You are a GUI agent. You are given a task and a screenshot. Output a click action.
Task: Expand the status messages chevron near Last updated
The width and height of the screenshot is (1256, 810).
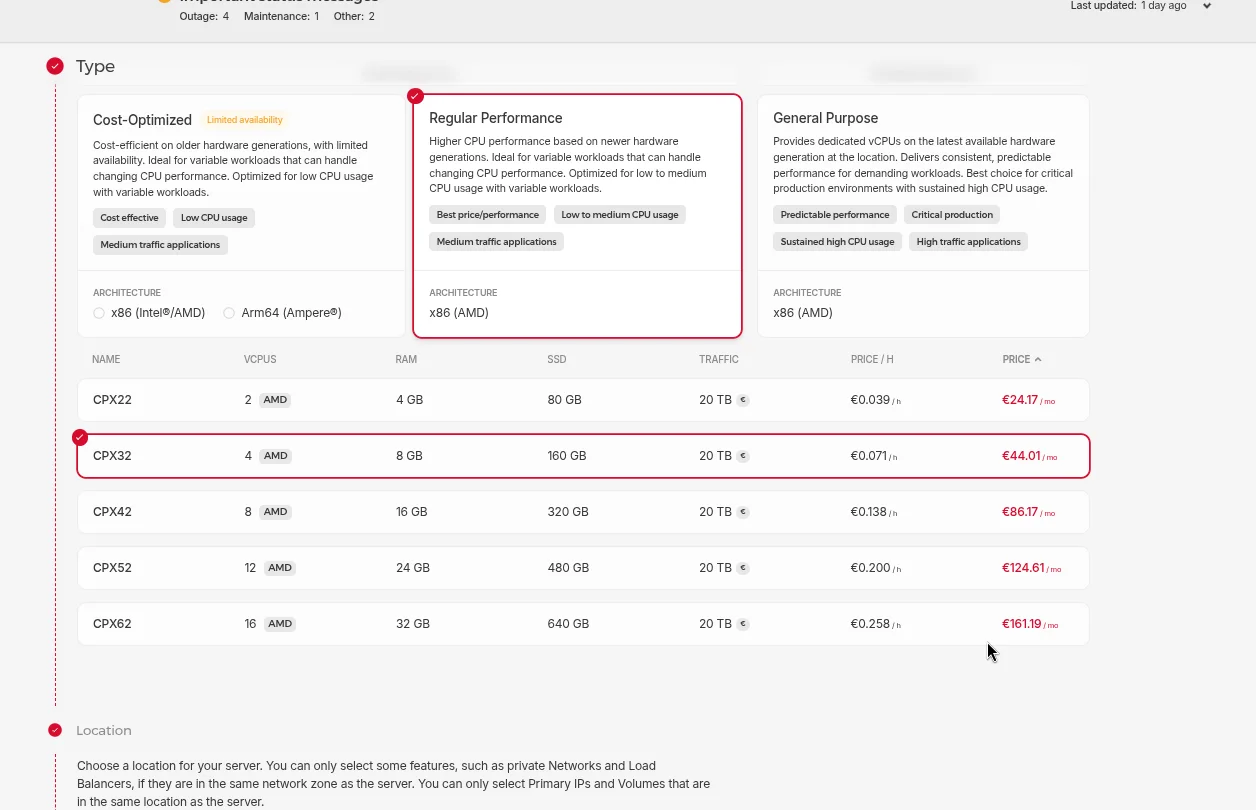click(x=1207, y=6)
